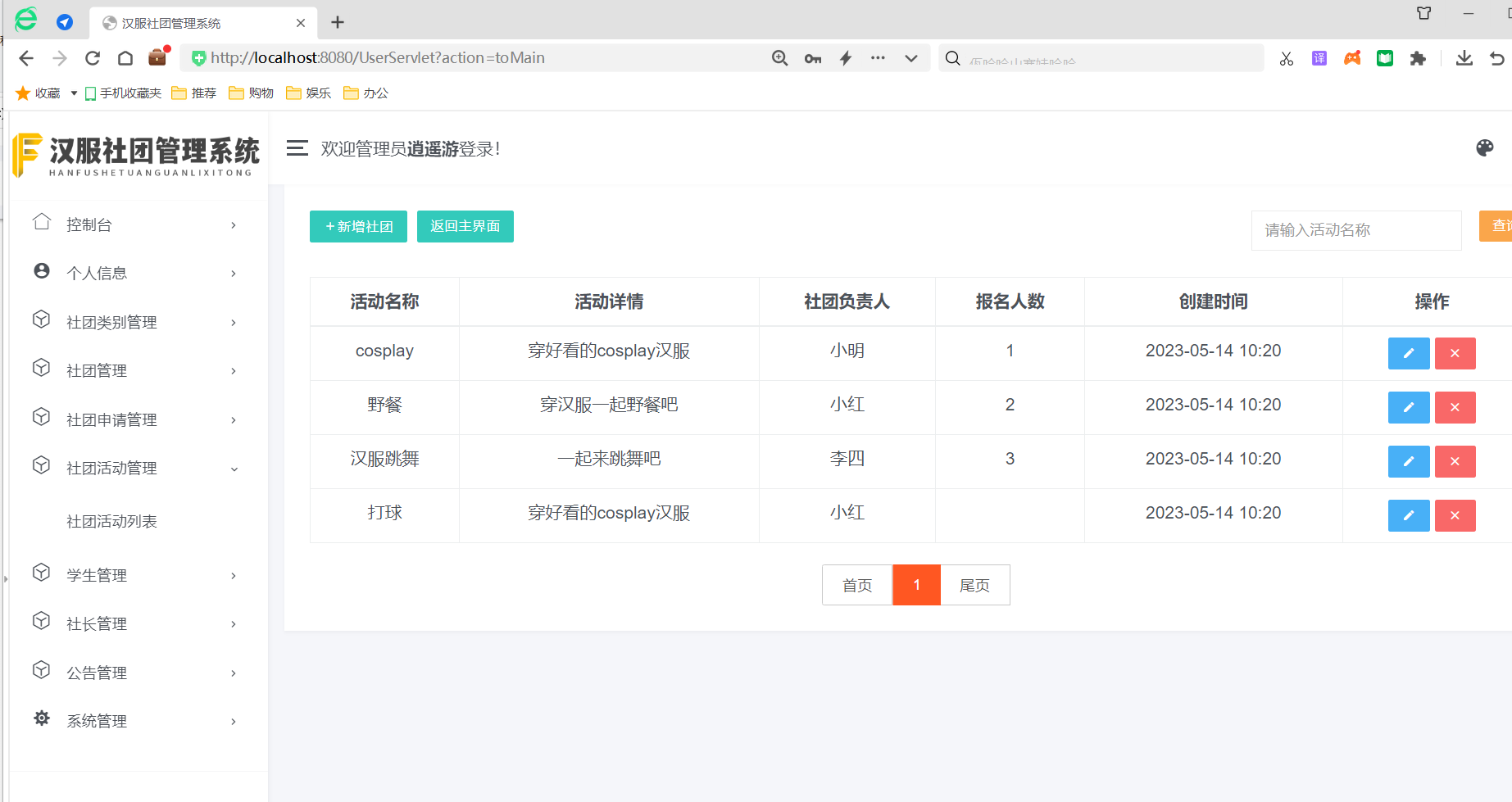Click the green shield extension icon
This screenshot has height=802, width=1512.
pyautogui.click(x=1385, y=58)
